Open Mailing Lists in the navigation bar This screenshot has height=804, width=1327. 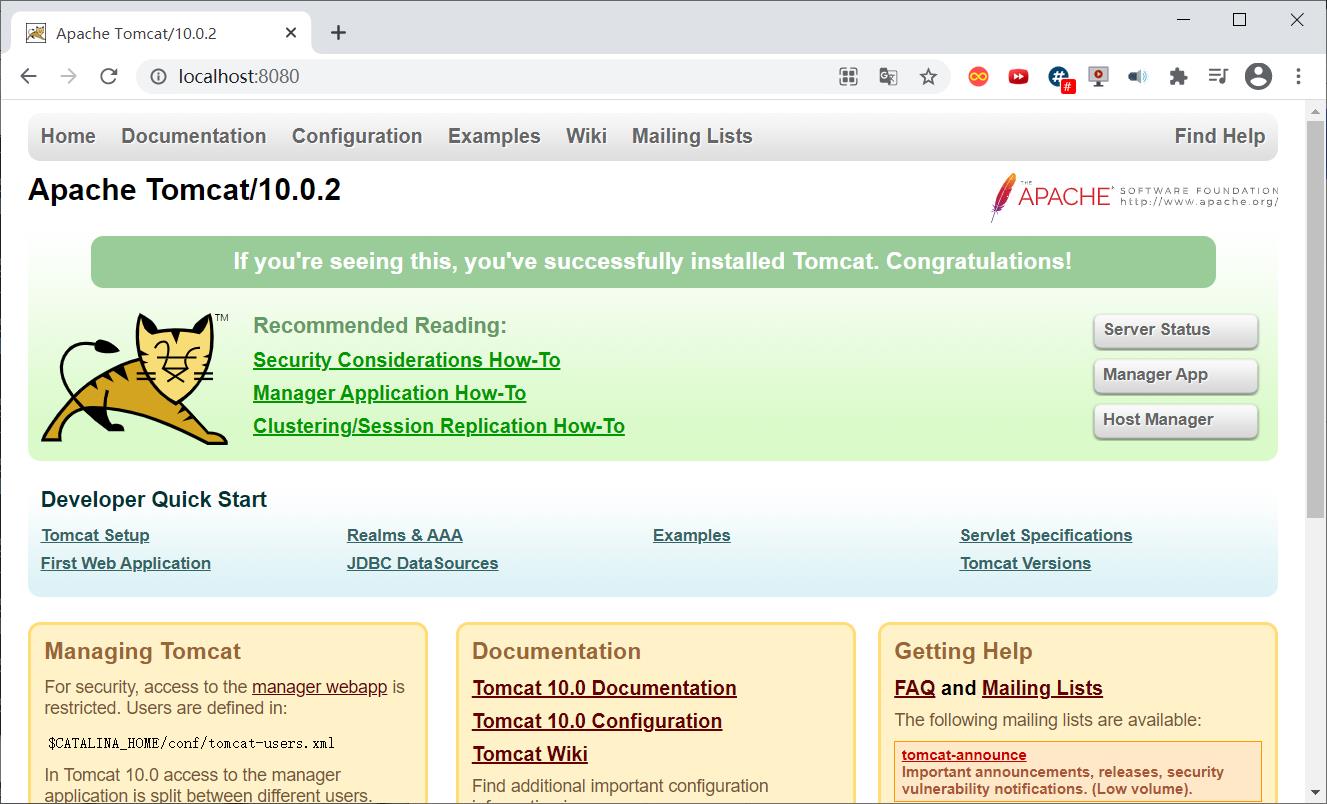point(692,136)
